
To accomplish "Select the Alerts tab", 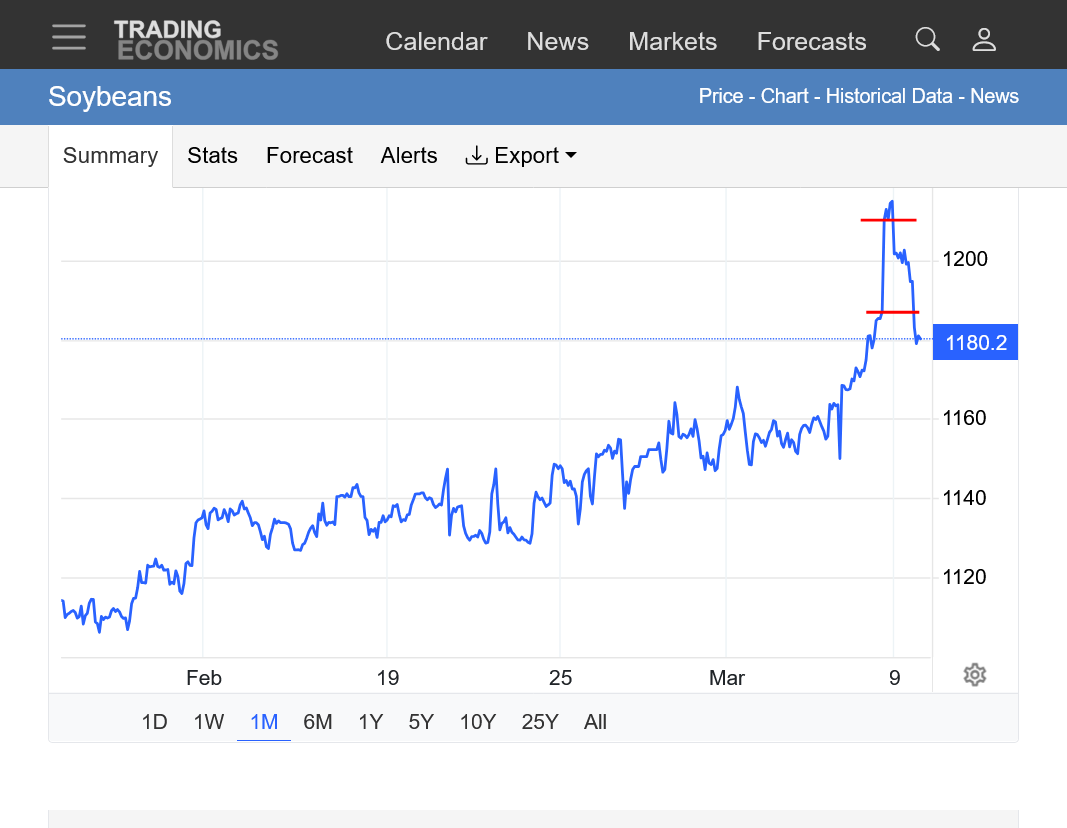I will (409, 156).
